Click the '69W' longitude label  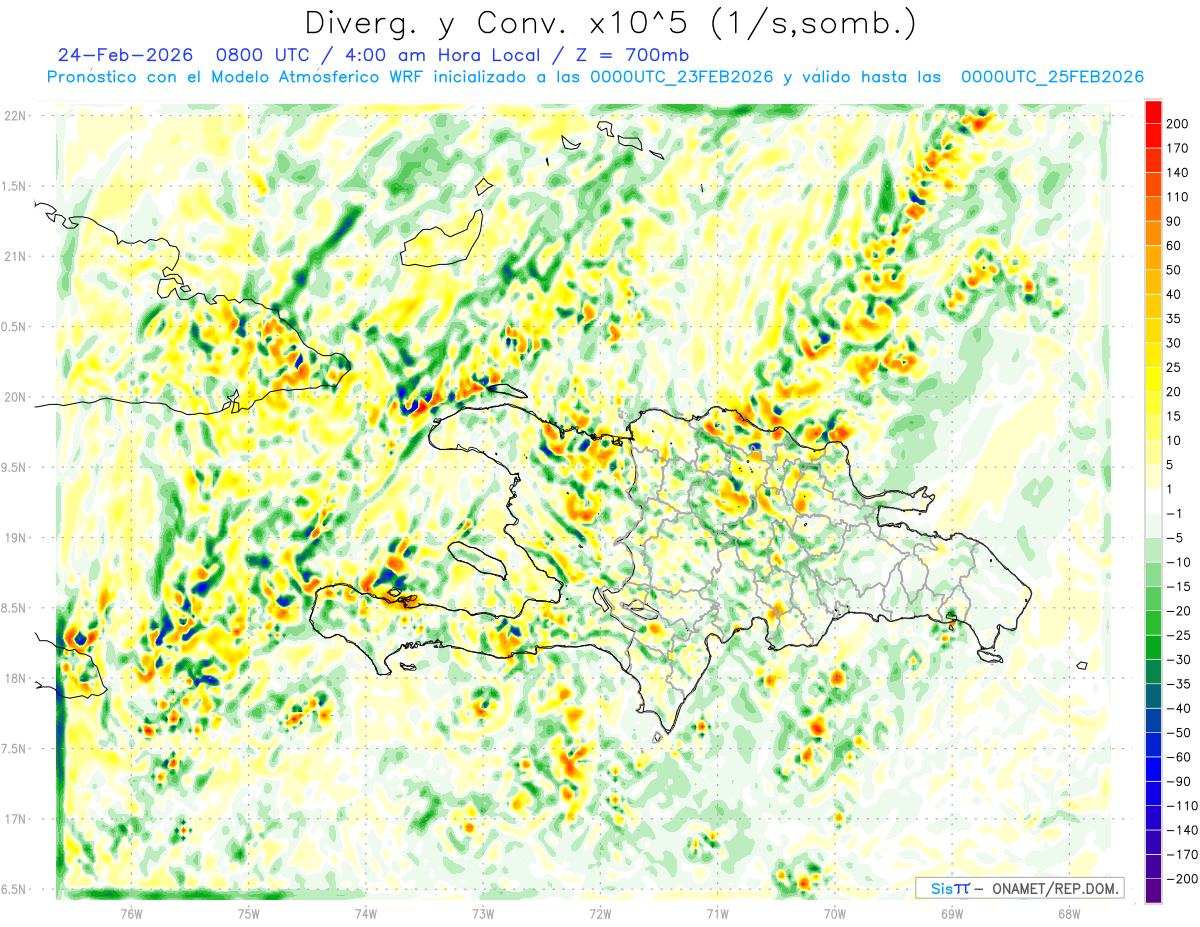(x=952, y=913)
